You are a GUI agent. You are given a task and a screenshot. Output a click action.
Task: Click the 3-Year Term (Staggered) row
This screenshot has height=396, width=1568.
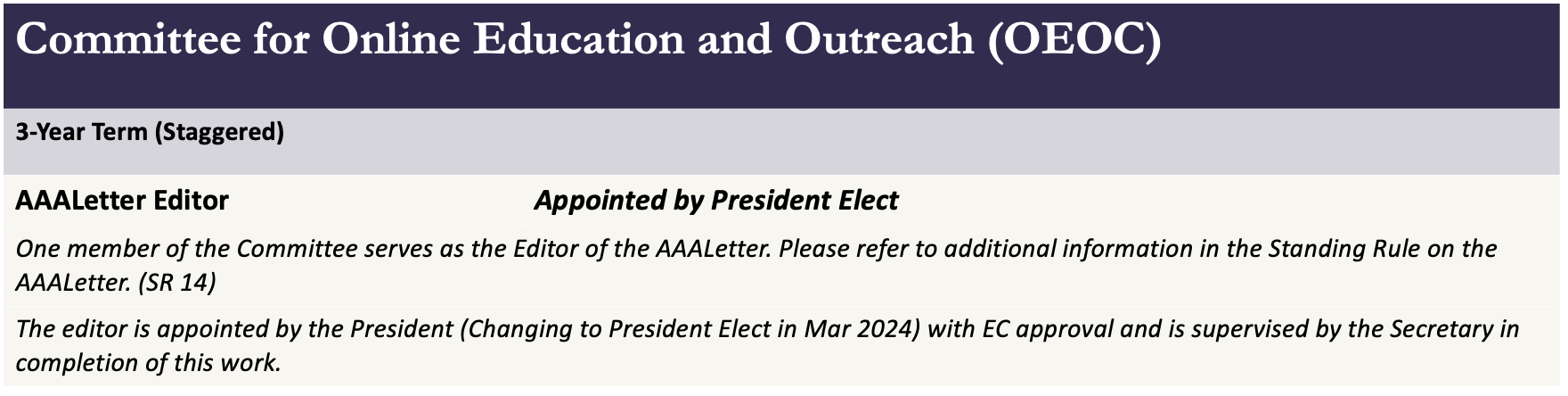point(782,141)
